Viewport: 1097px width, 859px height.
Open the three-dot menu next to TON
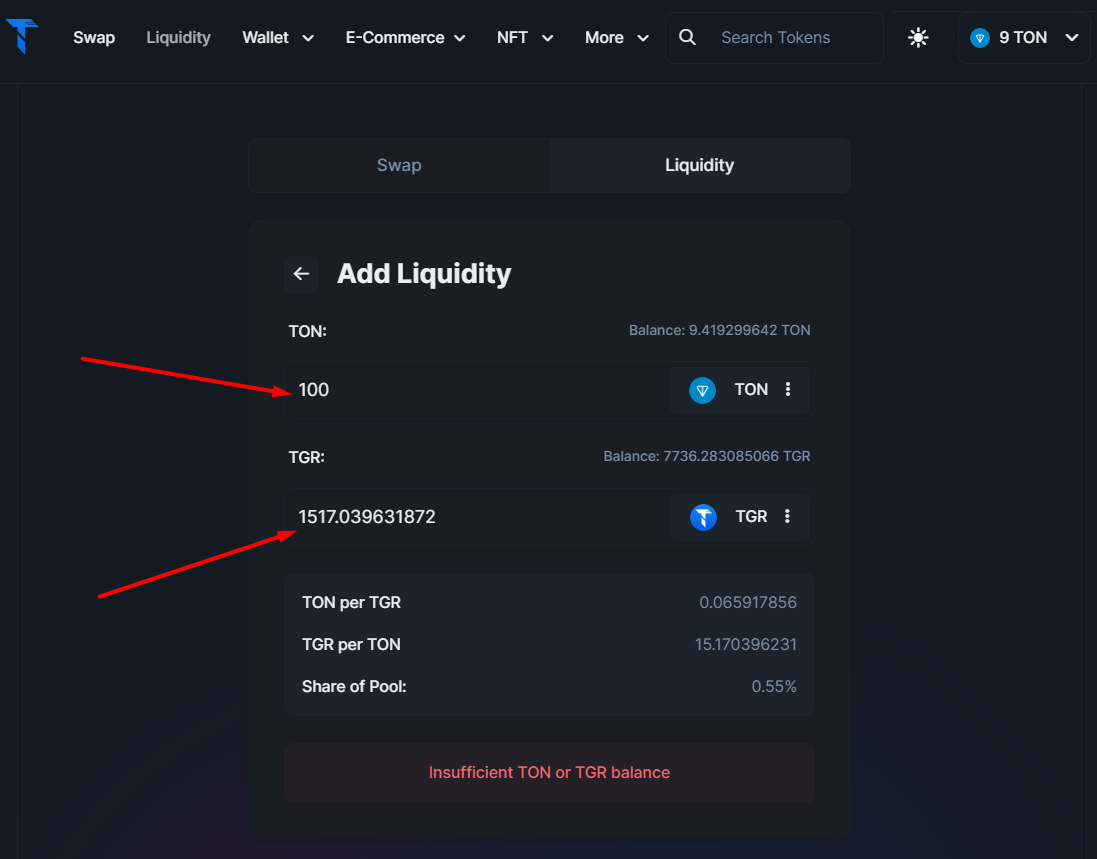788,390
